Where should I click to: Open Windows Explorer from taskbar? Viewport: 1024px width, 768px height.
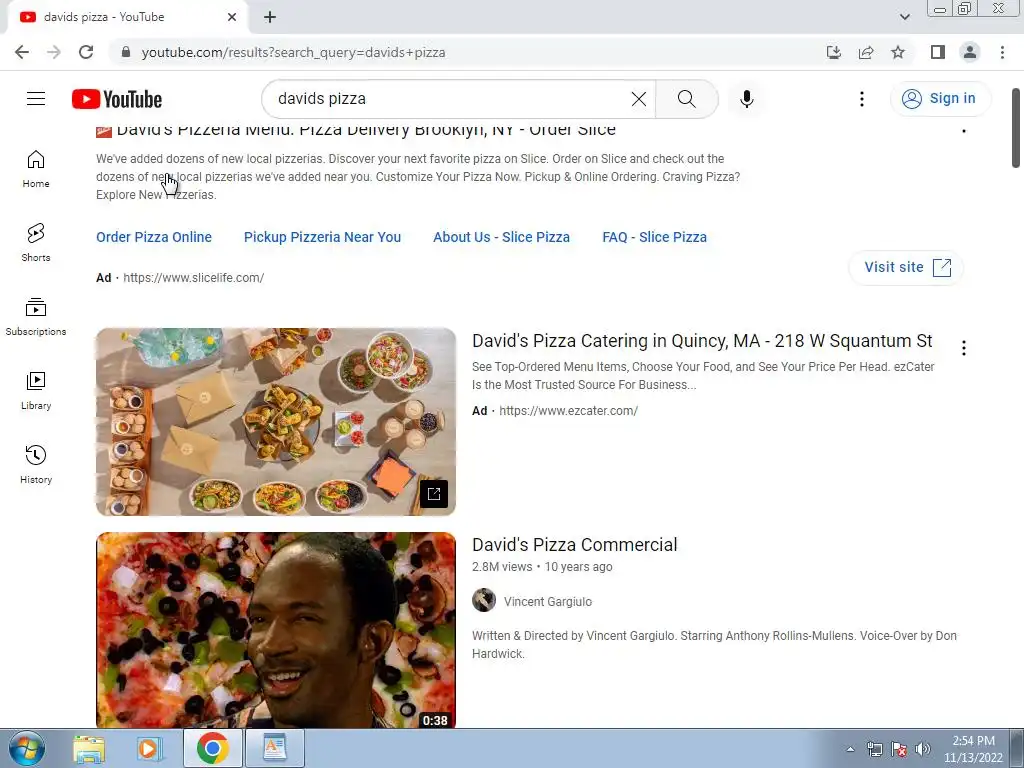(x=89, y=748)
